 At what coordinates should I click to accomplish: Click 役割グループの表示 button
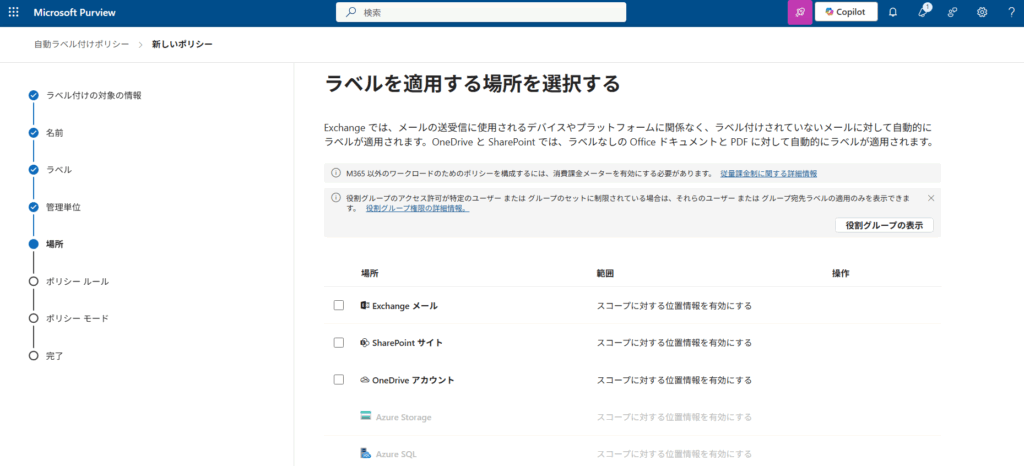click(884, 225)
